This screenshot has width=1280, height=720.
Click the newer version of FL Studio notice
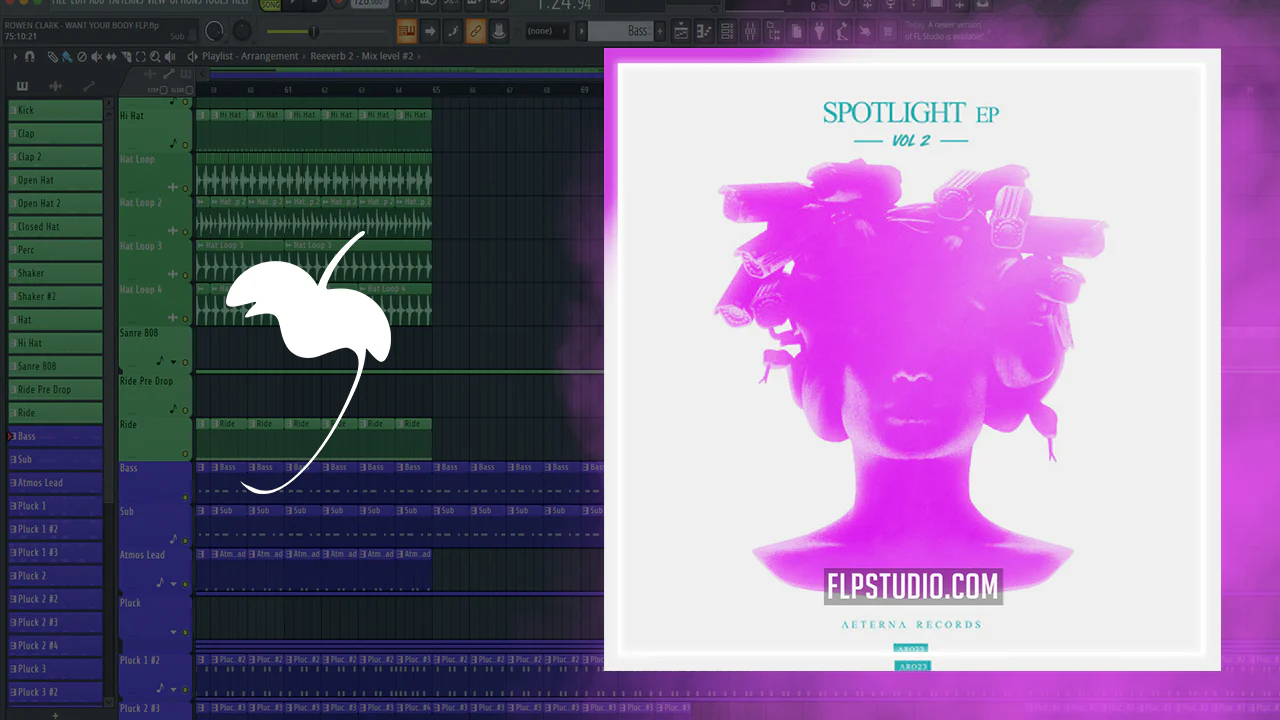(x=945, y=32)
